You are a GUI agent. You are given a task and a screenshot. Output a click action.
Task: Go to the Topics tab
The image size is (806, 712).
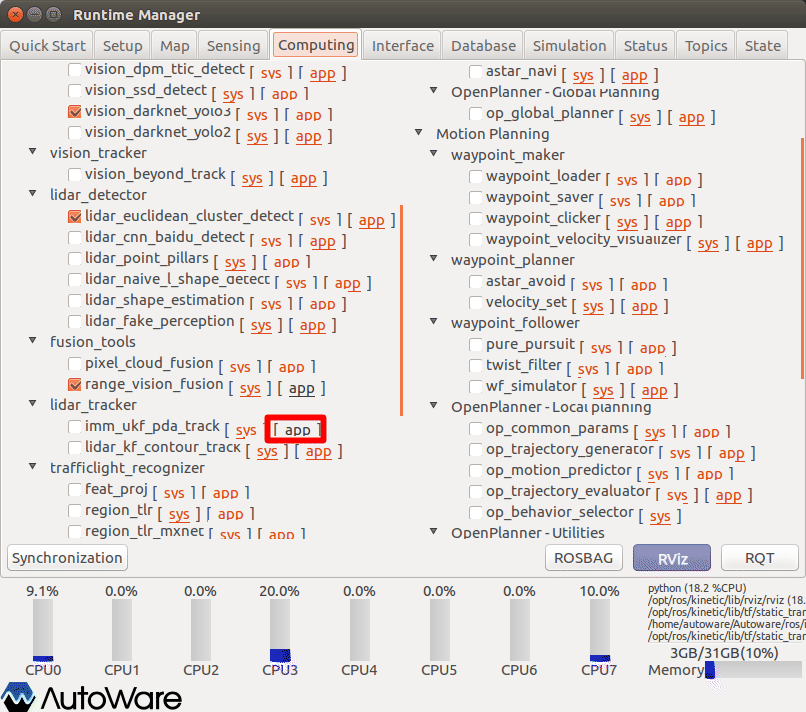click(706, 46)
